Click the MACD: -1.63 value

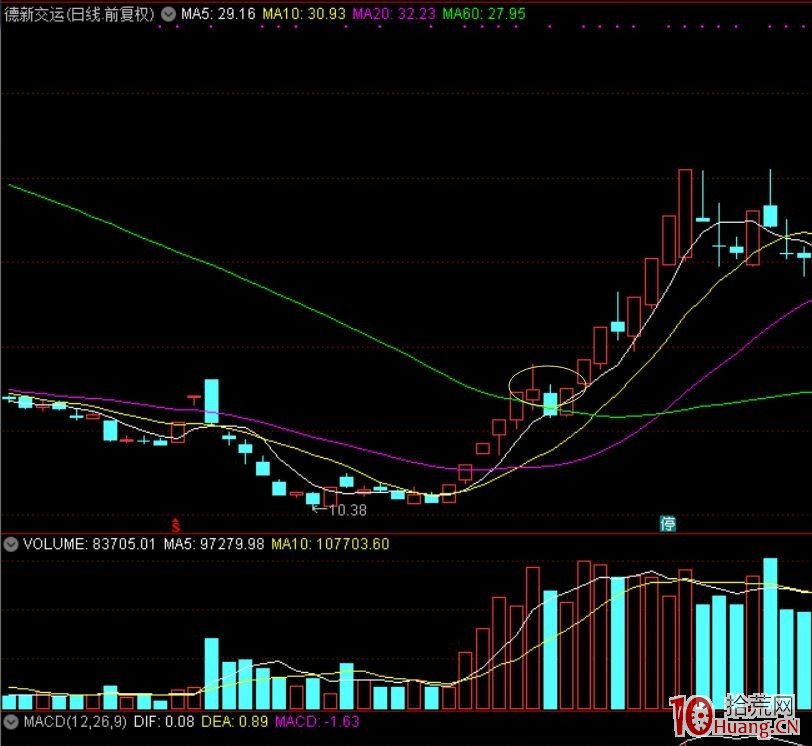click(317, 722)
